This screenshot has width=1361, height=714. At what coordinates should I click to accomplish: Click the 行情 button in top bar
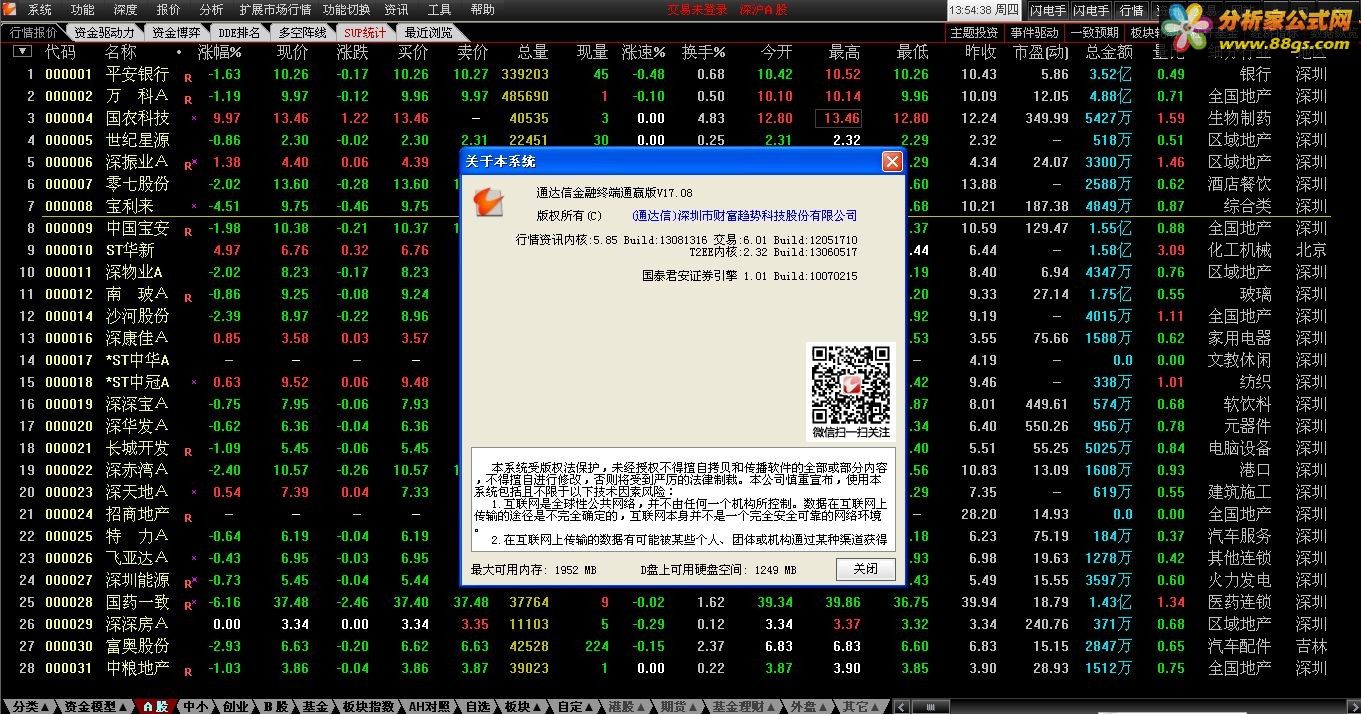pos(1131,10)
